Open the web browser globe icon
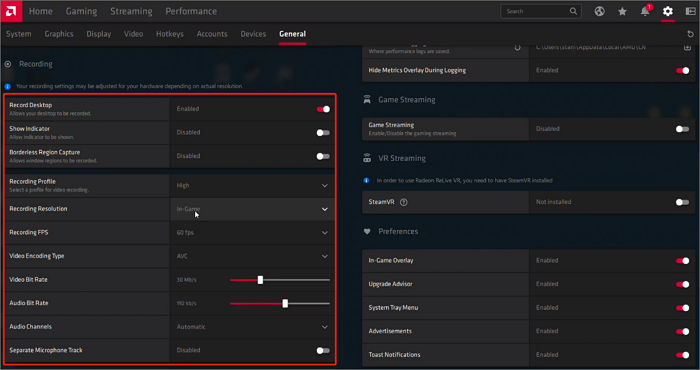Image resolution: width=700 pixels, height=370 pixels. [x=600, y=12]
